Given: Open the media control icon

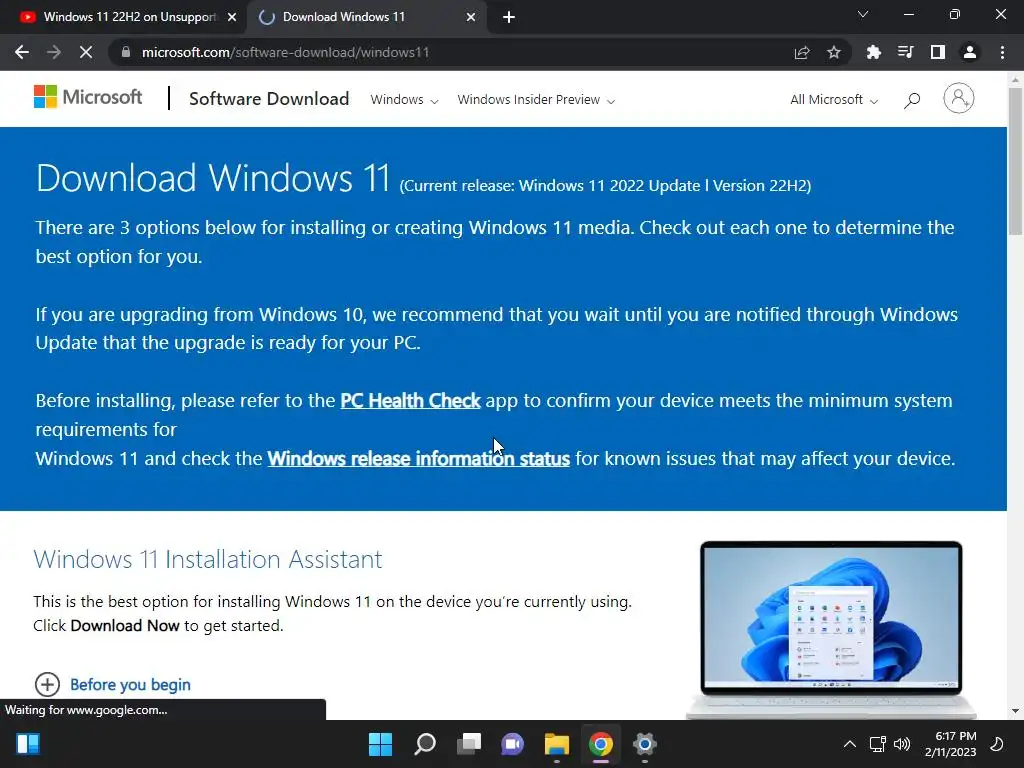Looking at the screenshot, I should coord(905,52).
